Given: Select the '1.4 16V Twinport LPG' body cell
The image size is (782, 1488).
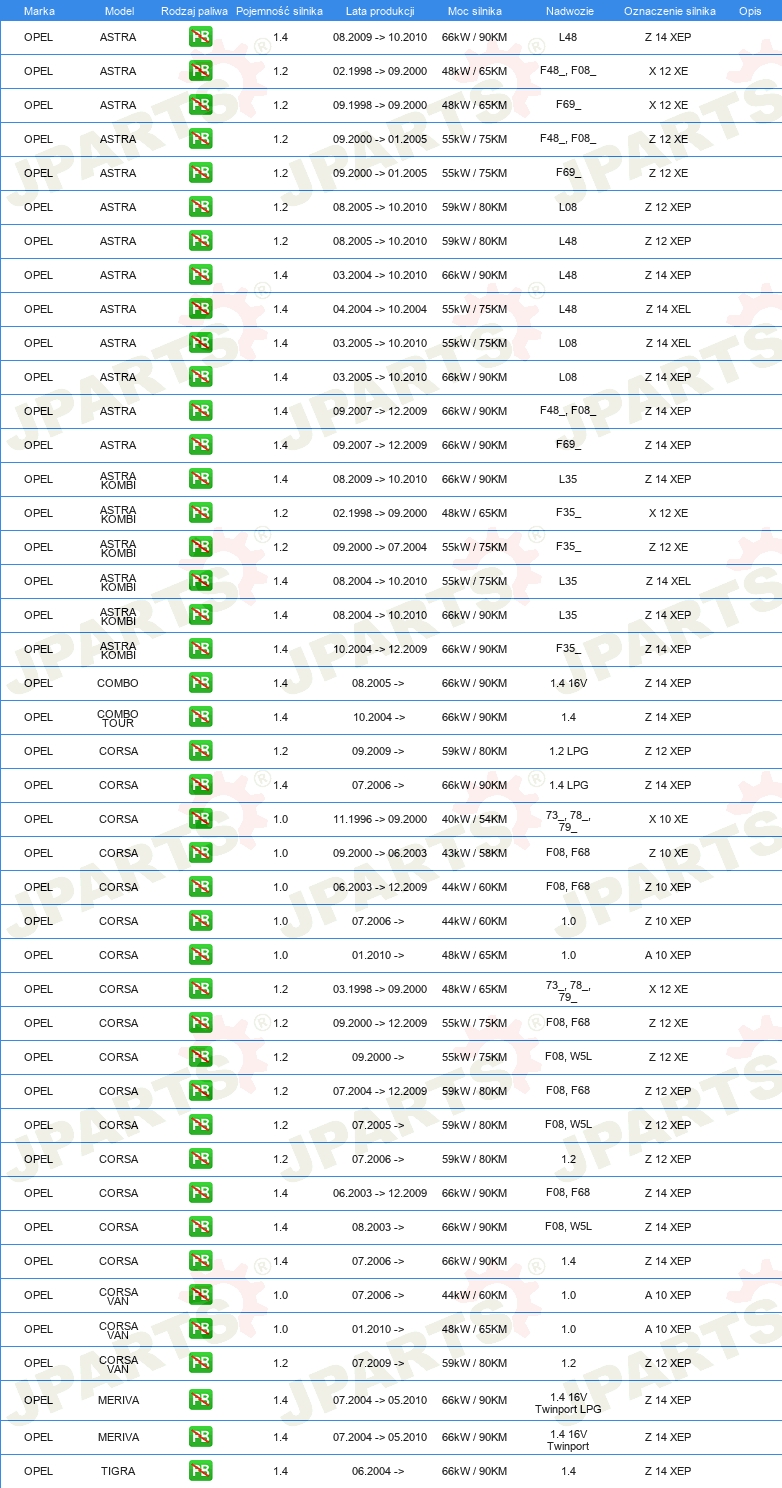Looking at the screenshot, I should [568, 1403].
